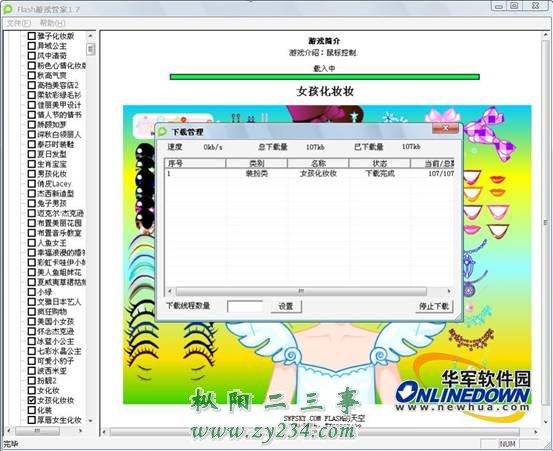Click the 停止下载 button

click(434, 306)
